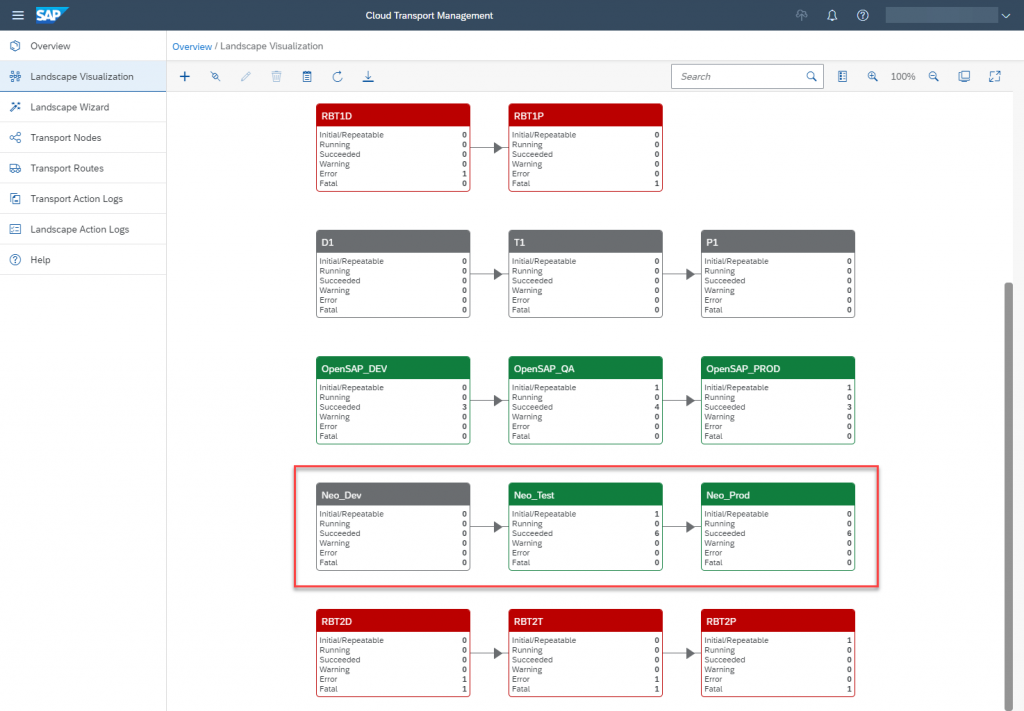
Task: Click the Fatal row in RBT1P
Action: (x=586, y=183)
